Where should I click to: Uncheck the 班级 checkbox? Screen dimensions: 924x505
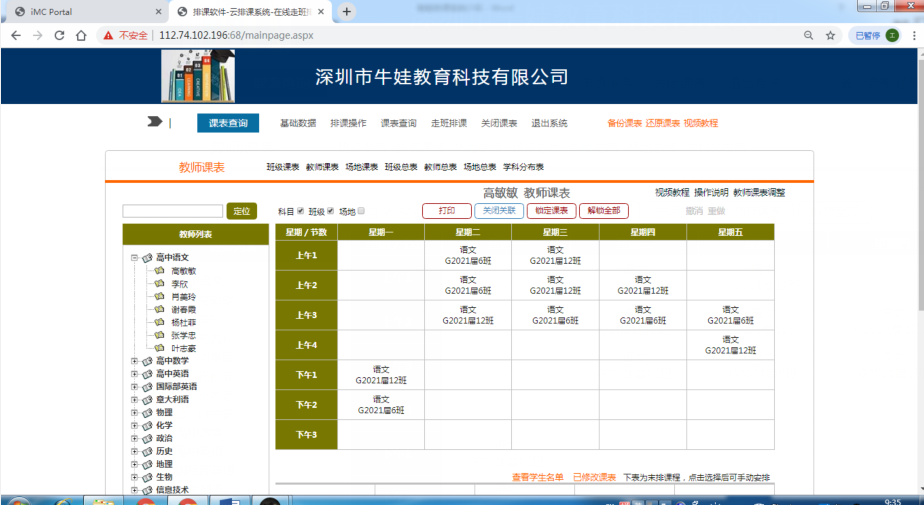331,210
